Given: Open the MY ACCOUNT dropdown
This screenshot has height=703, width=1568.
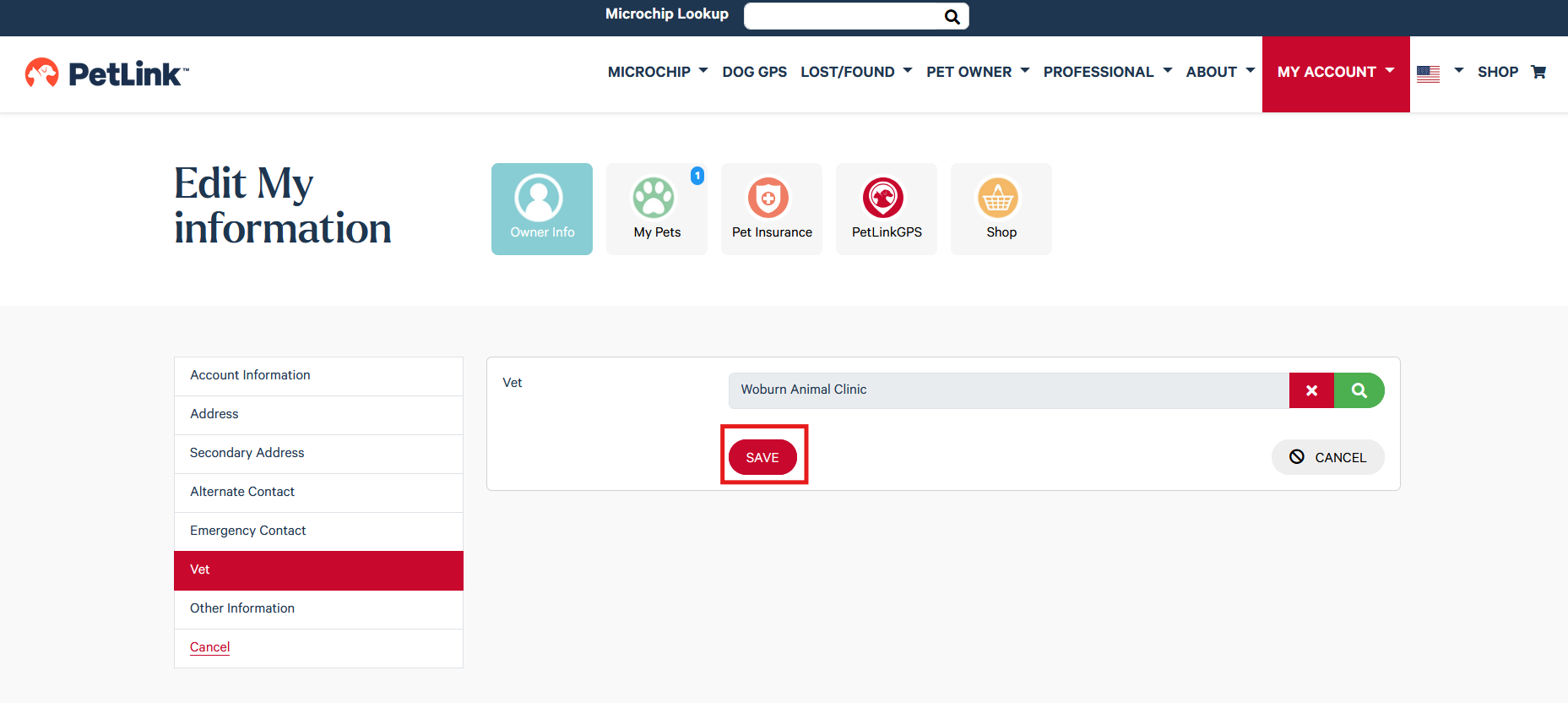Looking at the screenshot, I should point(1336,74).
